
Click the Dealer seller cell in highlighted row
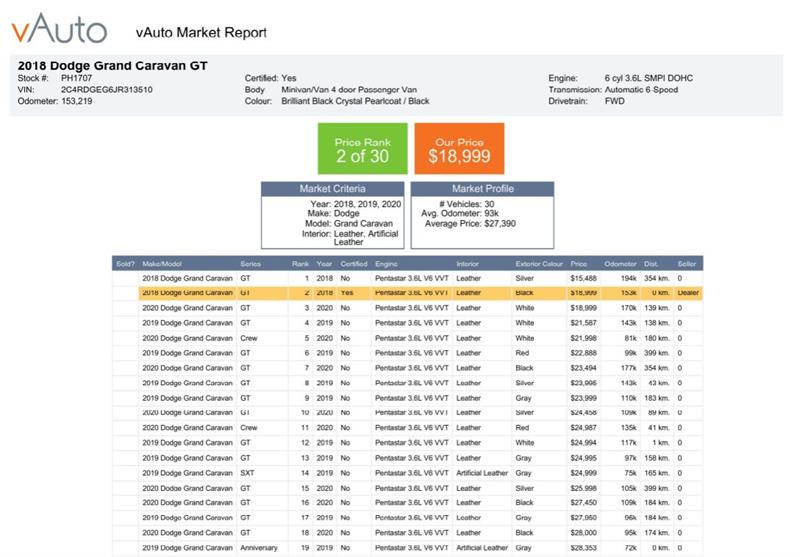688,293
